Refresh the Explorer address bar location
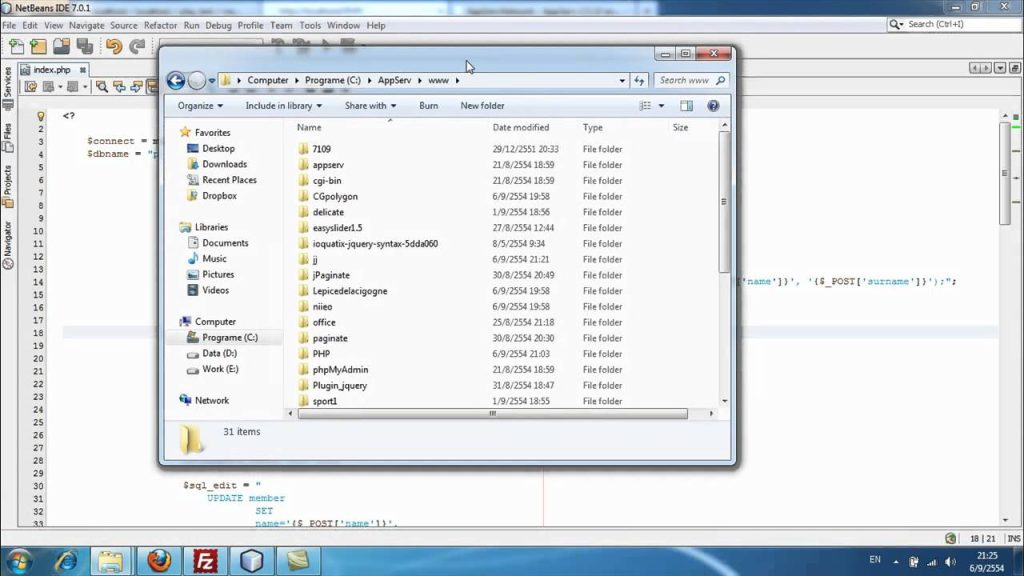 point(639,80)
